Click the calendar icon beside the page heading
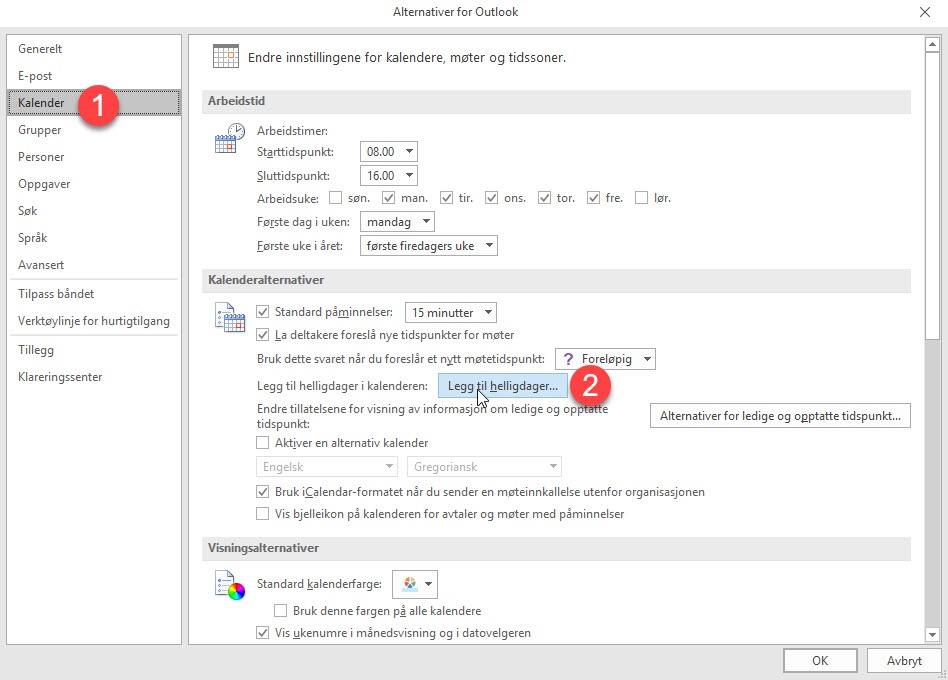Viewport: 948px width, 680px height. coord(226,56)
